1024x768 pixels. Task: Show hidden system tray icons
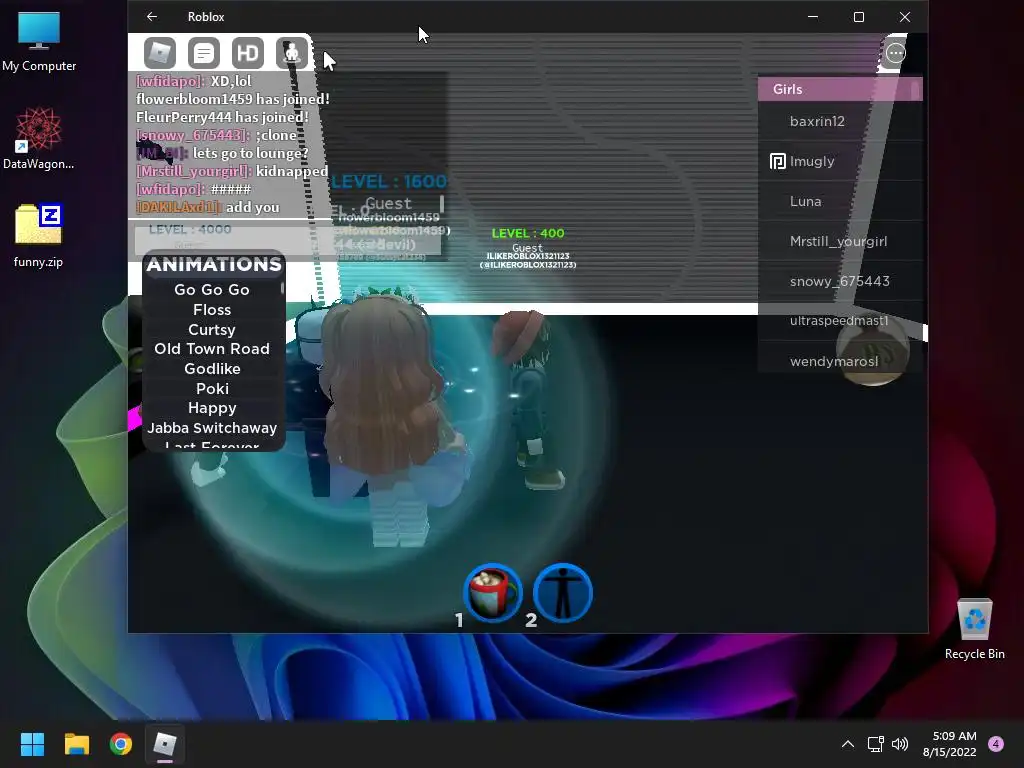pos(848,744)
